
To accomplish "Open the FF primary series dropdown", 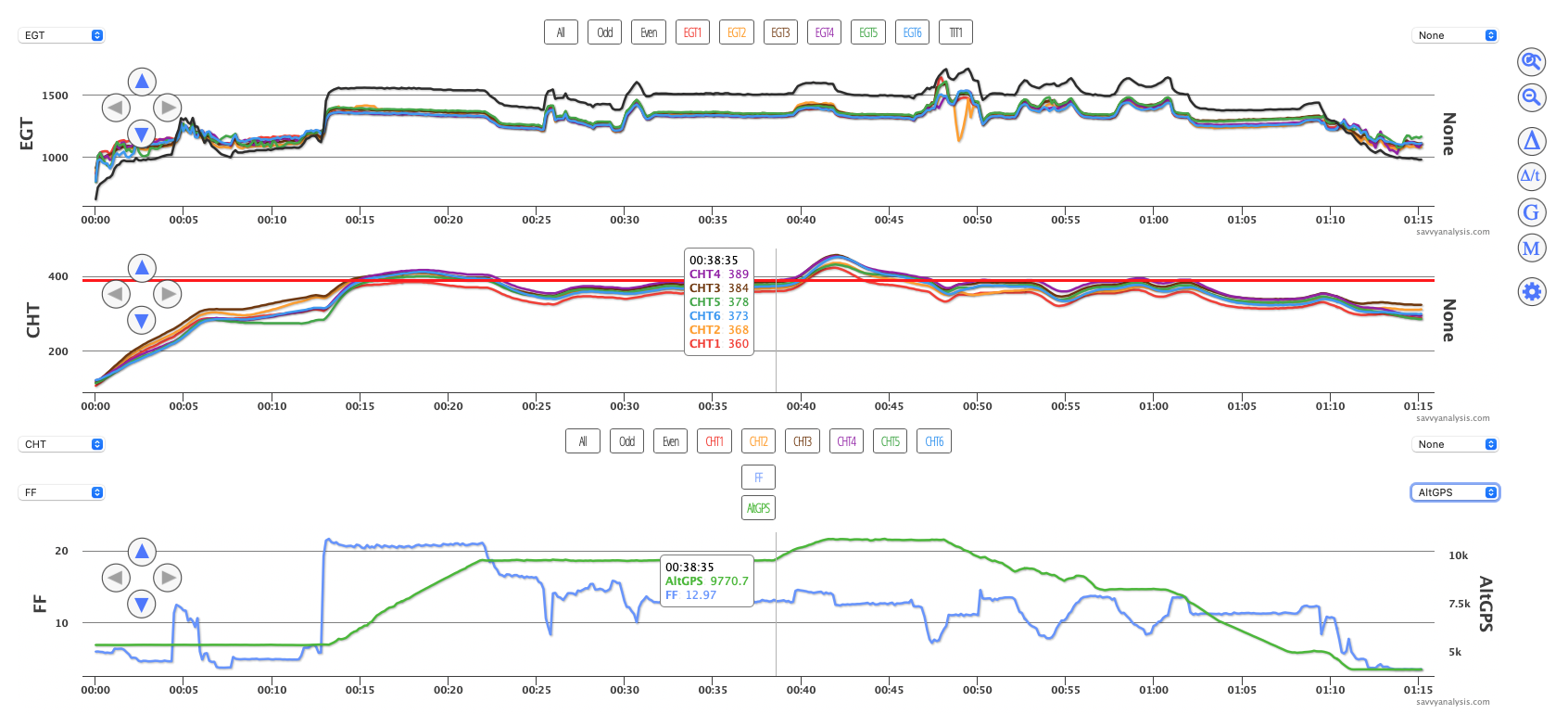I will [x=61, y=492].
